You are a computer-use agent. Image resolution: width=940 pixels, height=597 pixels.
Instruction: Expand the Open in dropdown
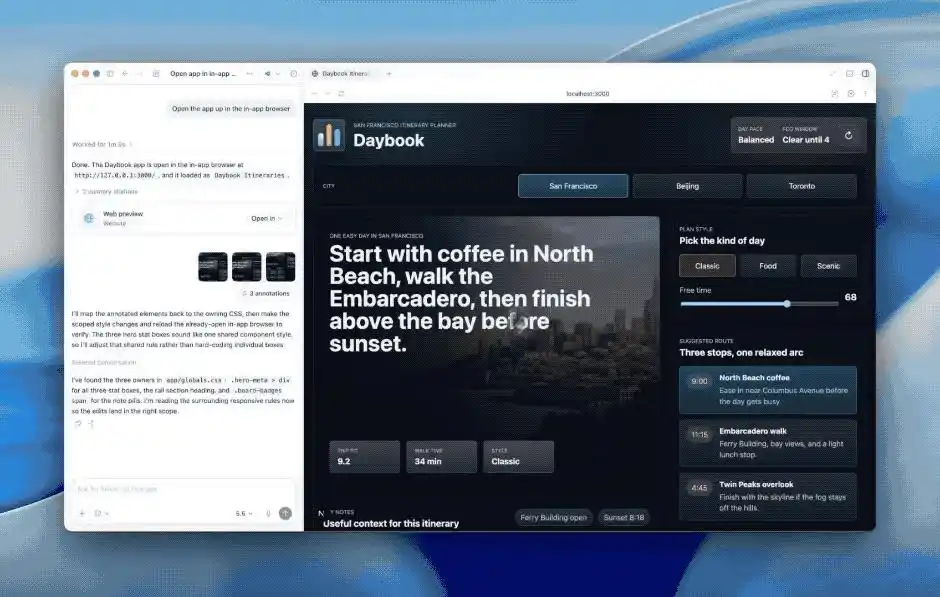(267, 218)
